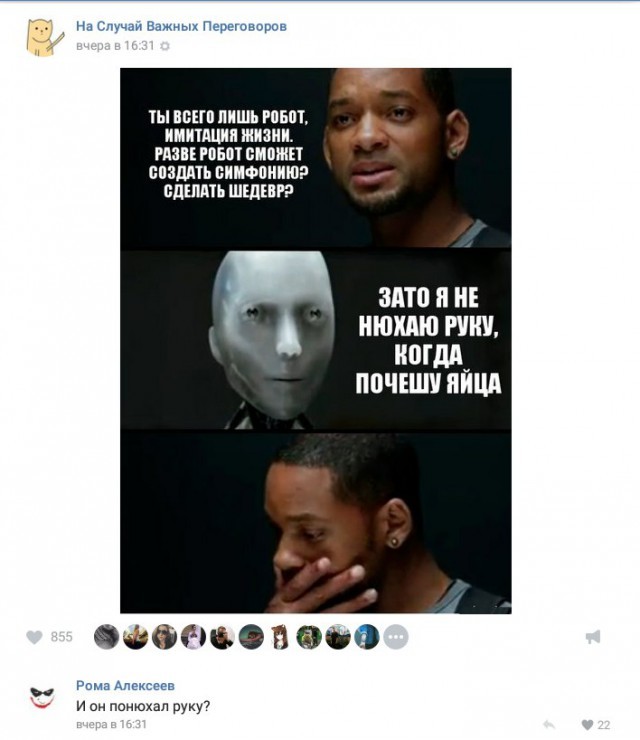Click the comment text И он понюхал руку?

143,706
